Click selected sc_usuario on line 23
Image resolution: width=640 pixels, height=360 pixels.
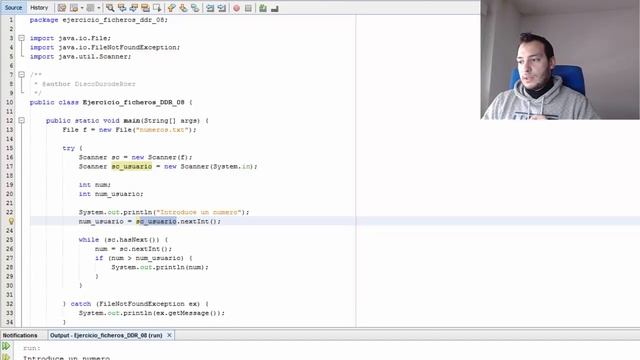tap(156, 221)
